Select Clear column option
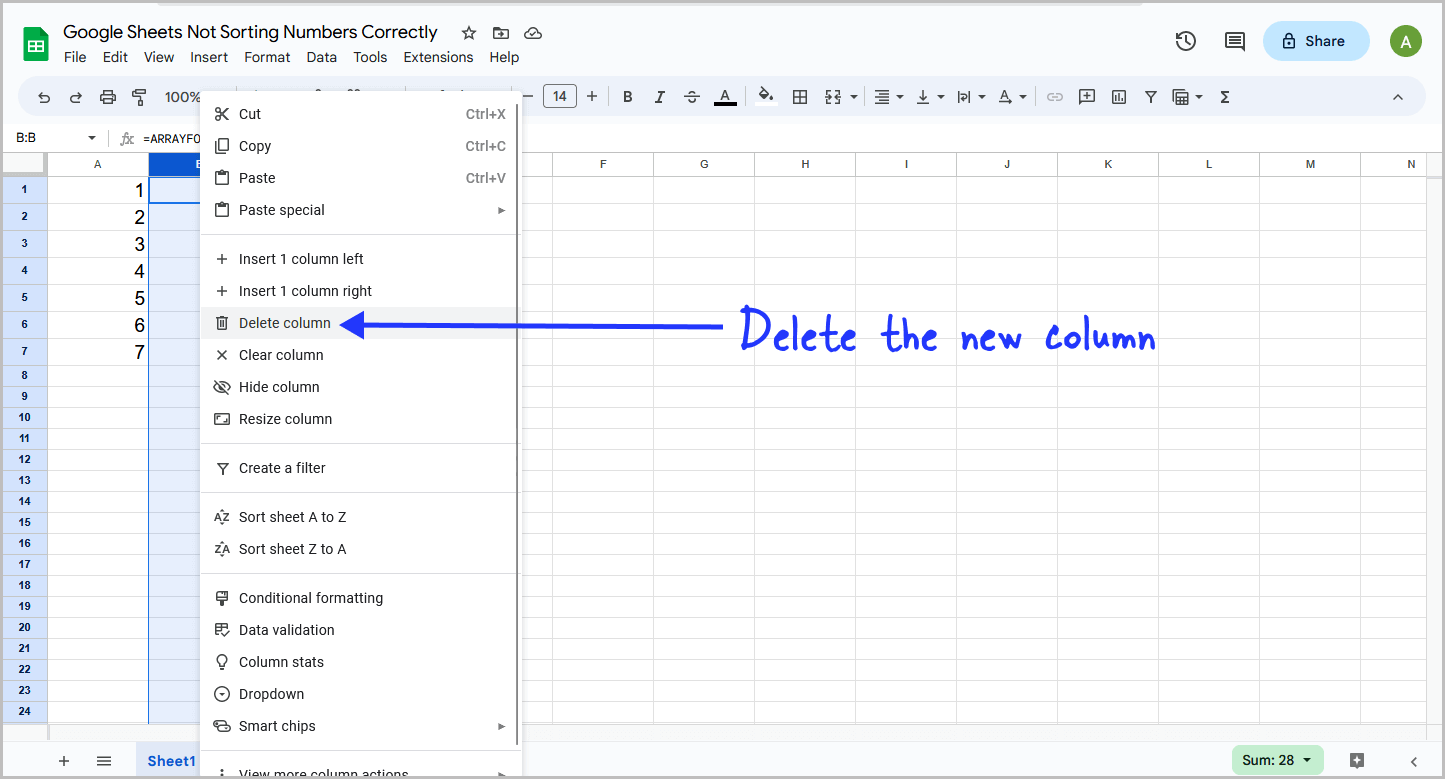 tap(360, 355)
